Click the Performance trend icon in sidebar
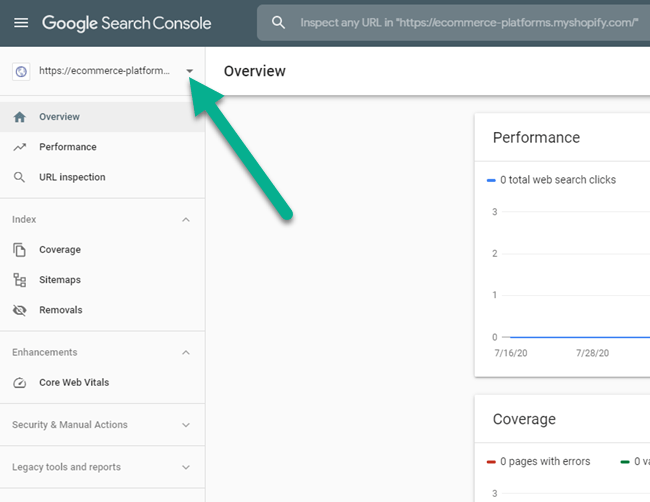The height and width of the screenshot is (502, 650). click(19, 147)
